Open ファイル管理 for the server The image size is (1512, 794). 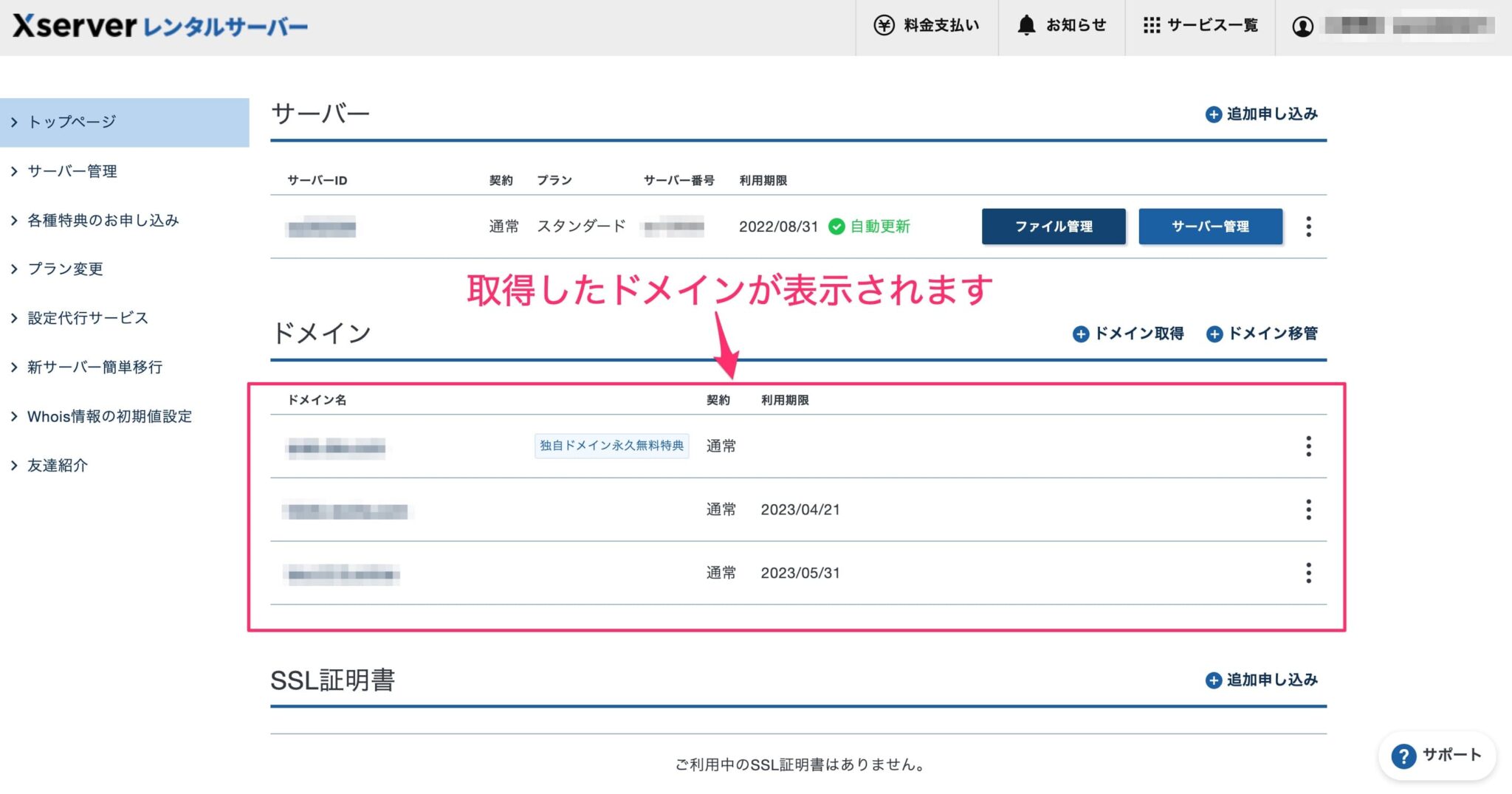pos(1053,227)
